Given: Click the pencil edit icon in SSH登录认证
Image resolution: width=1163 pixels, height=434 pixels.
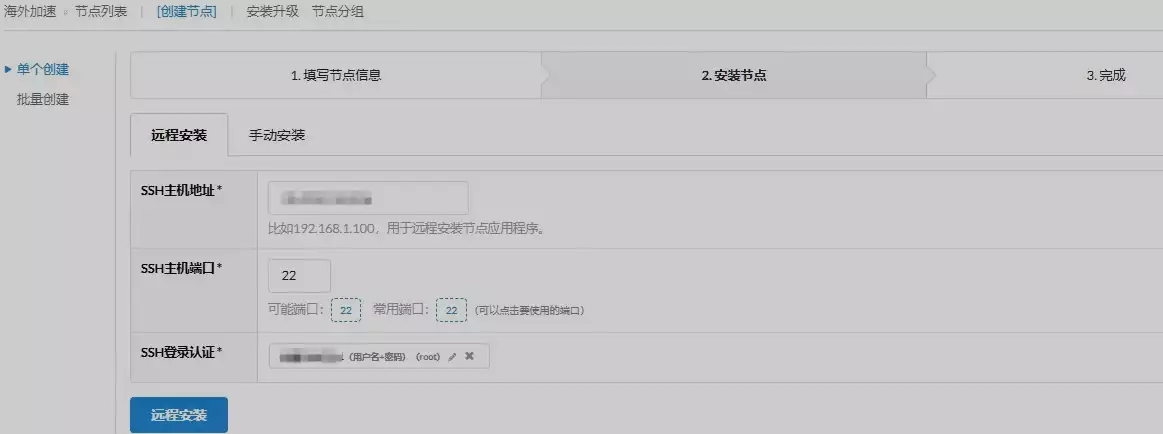Looking at the screenshot, I should click(x=452, y=356).
